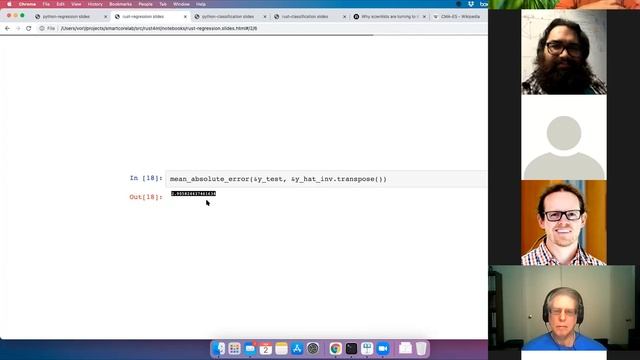640x360 pixels.
Task: Click the address bar URL field
Action: 261,29
